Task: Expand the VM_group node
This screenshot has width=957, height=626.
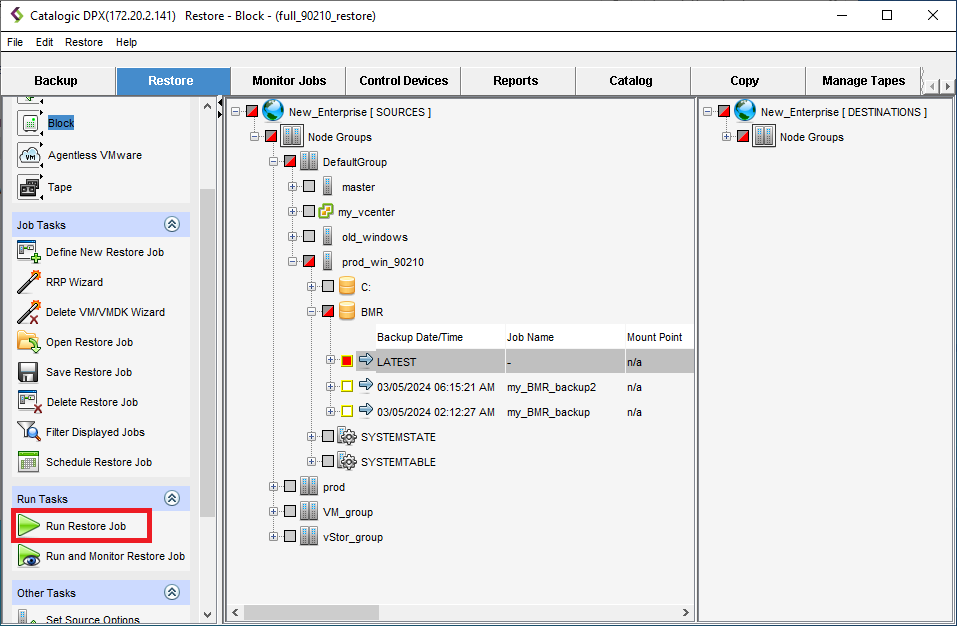Action: (274, 512)
